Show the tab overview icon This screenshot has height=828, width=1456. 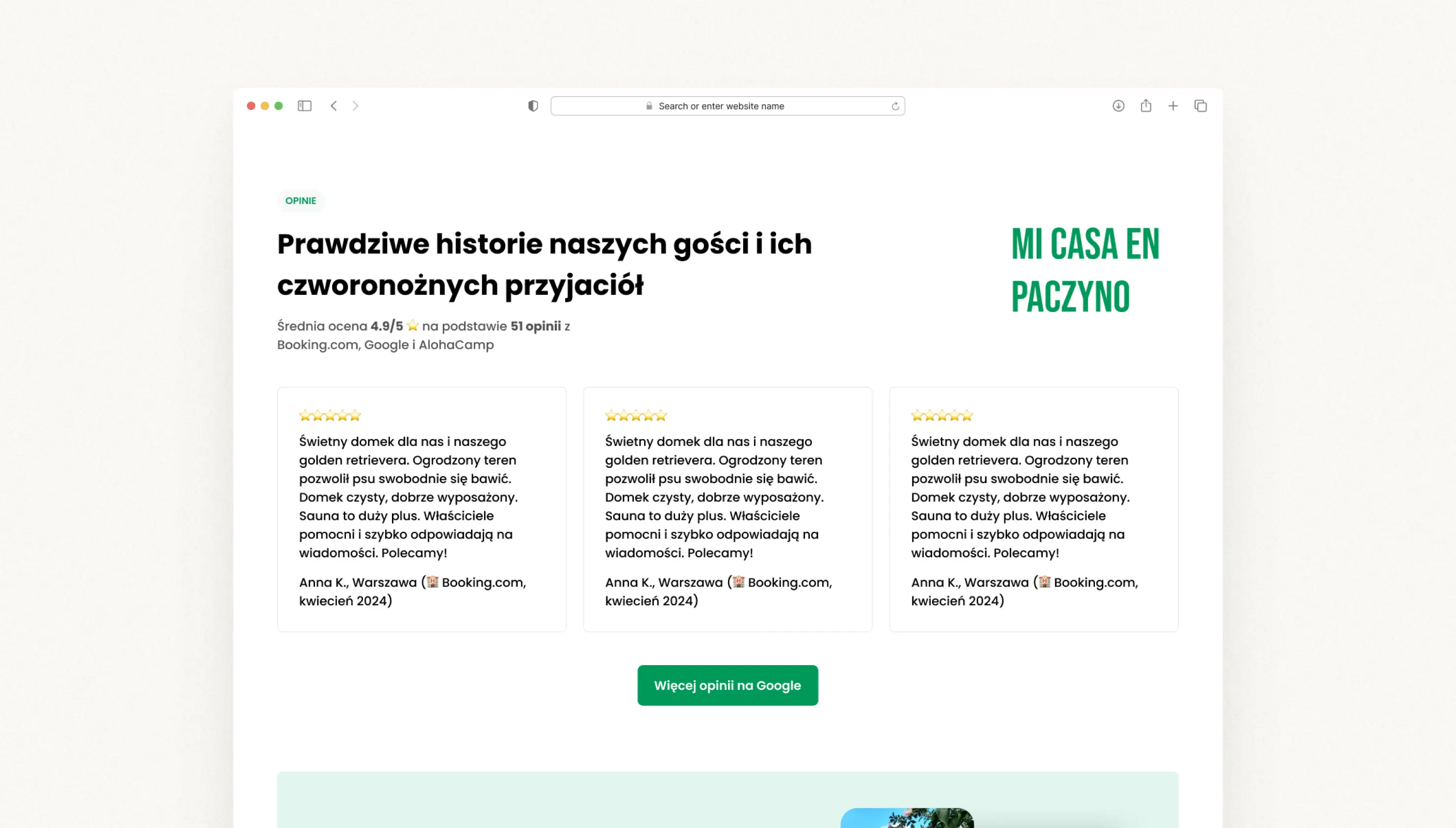(1200, 106)
